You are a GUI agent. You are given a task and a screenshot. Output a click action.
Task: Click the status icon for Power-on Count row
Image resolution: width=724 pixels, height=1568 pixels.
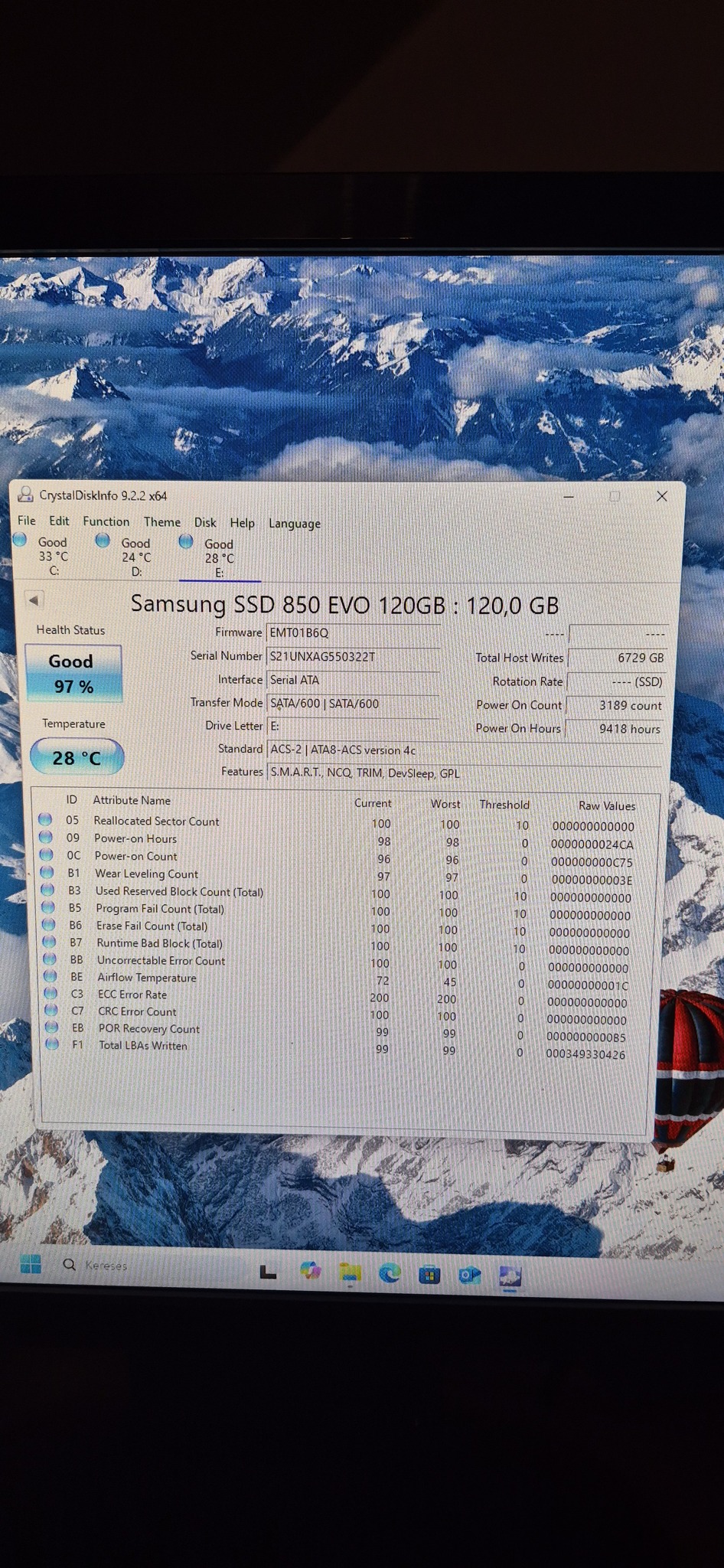pos(47,854)
